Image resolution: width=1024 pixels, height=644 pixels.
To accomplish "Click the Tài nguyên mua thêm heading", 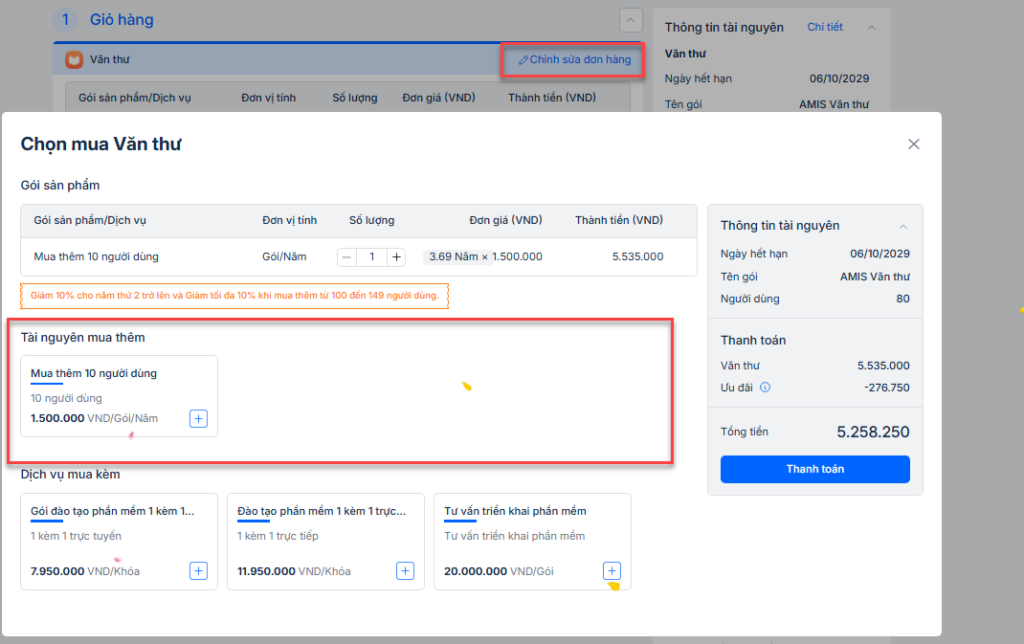I will (83, 338).
